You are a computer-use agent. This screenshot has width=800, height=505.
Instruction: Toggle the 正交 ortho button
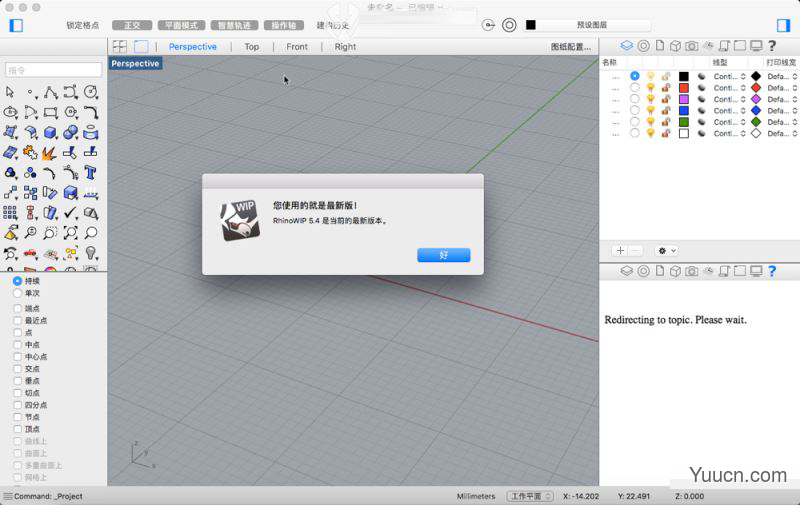[132, 25]
